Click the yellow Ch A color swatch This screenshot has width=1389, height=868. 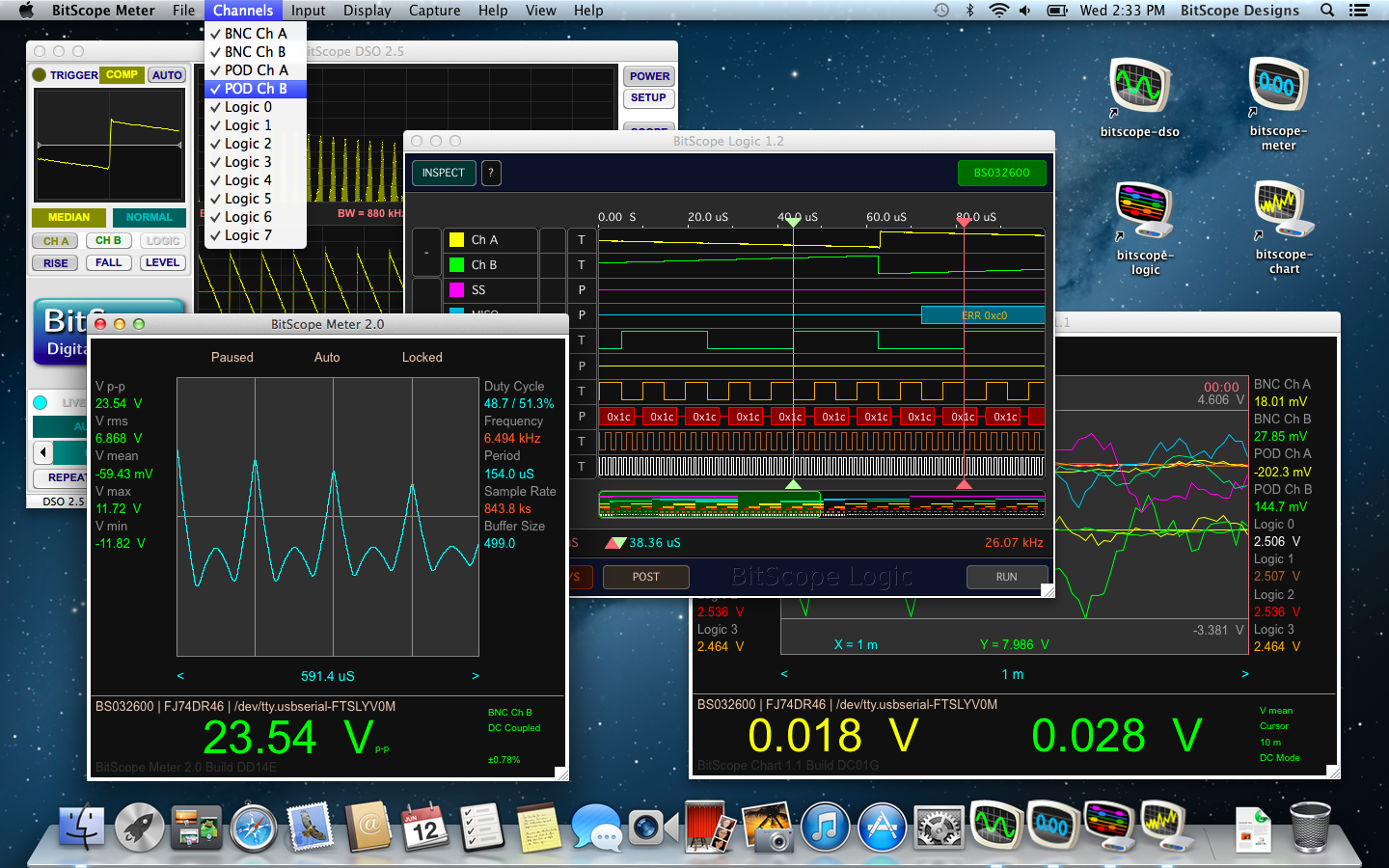point(457,239)
